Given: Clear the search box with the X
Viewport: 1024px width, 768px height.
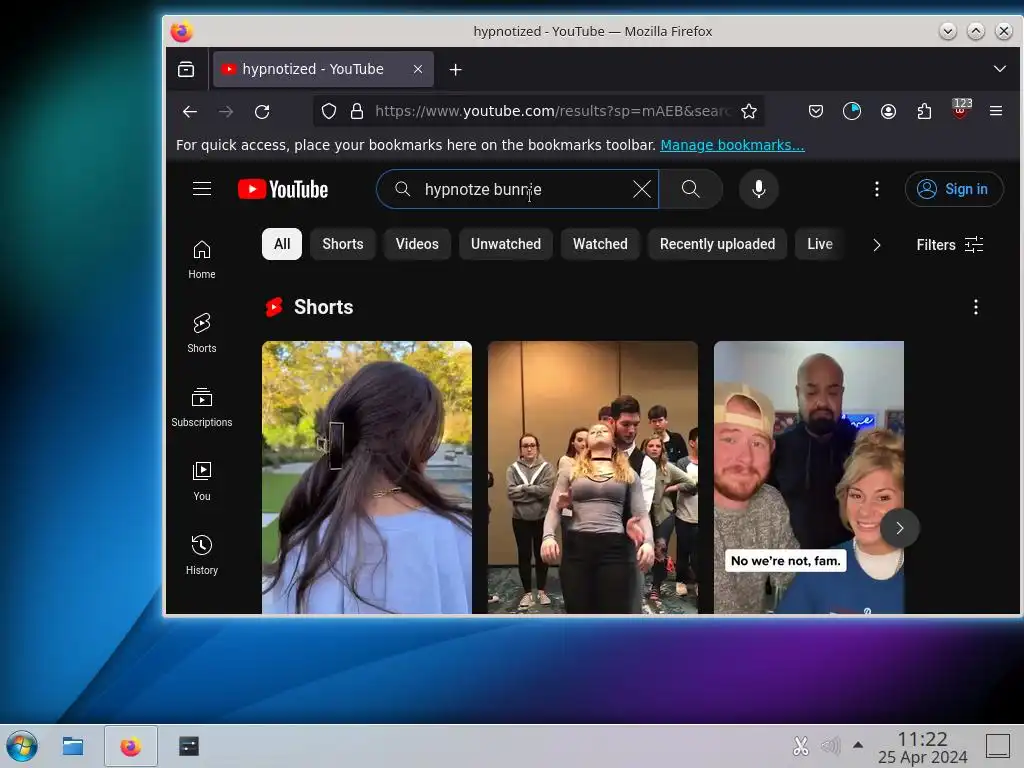Looking at the screenshot, I should [x=642, y=189].
